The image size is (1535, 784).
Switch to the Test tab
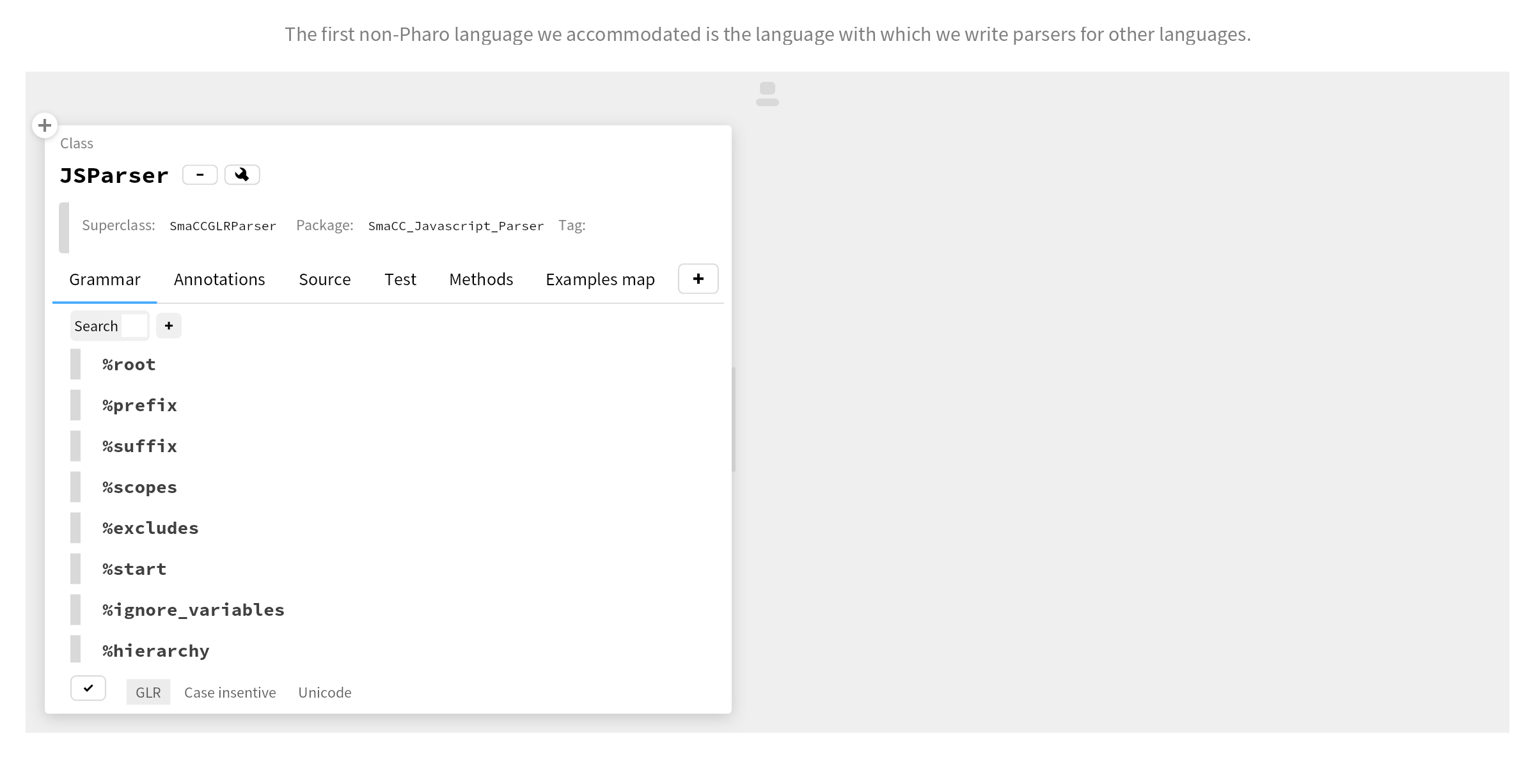click(x=400, y=279)
